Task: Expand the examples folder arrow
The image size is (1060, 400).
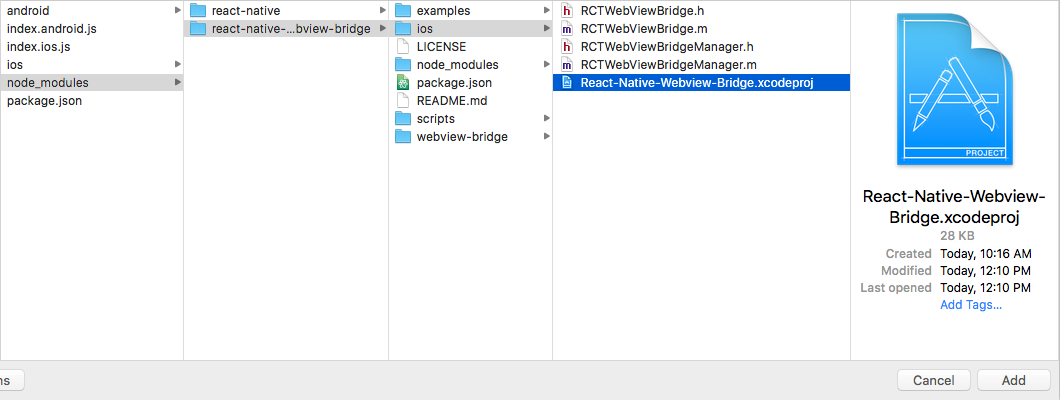Action: click(x=546, y=11)
